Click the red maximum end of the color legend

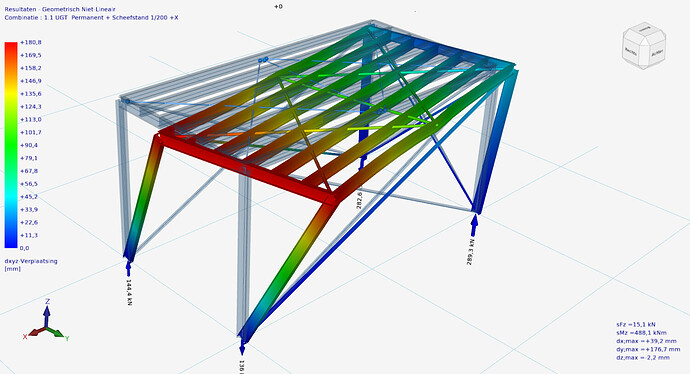pos(11,46)
